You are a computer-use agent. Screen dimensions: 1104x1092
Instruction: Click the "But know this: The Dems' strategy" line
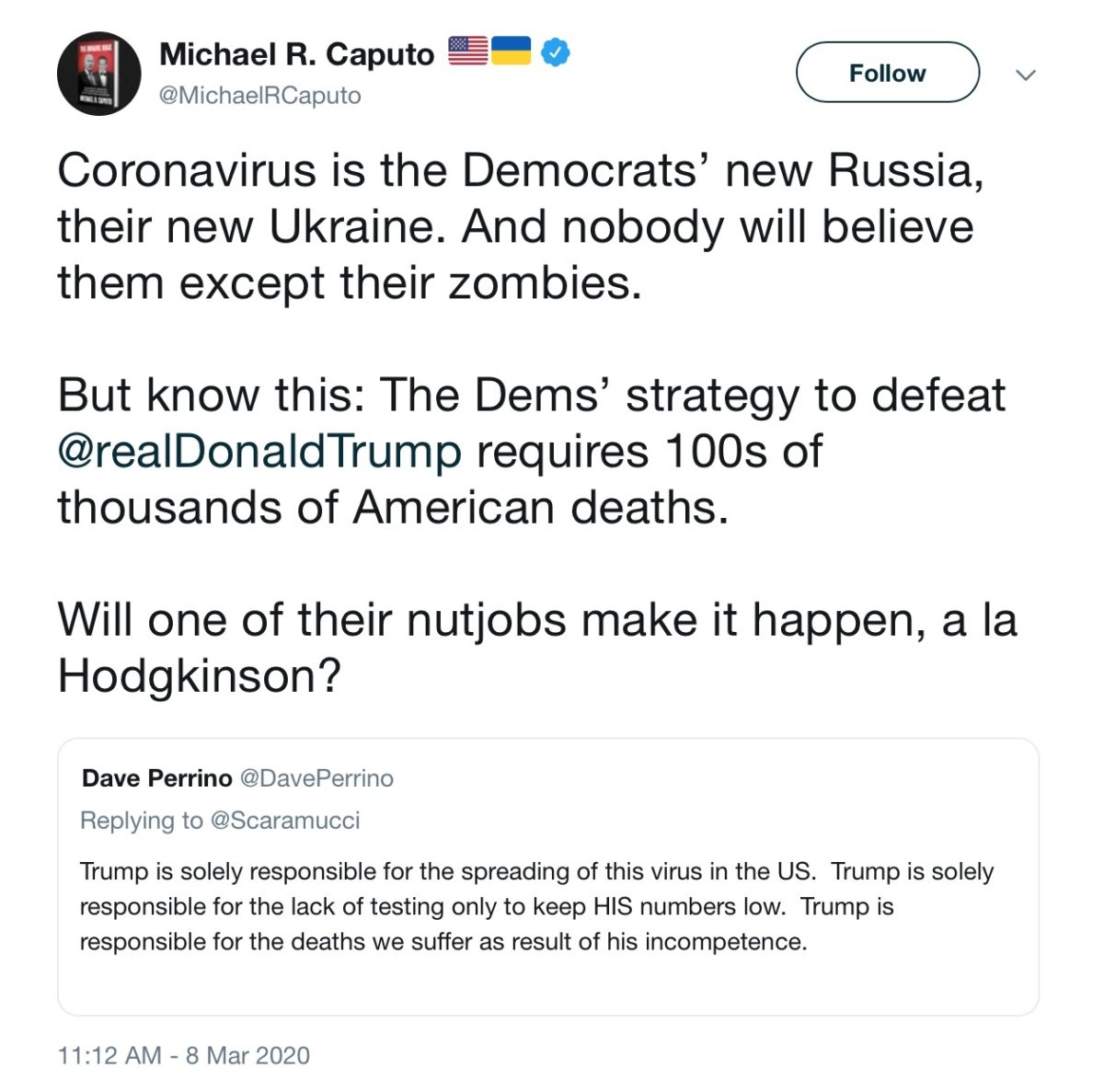pos(531,395)
